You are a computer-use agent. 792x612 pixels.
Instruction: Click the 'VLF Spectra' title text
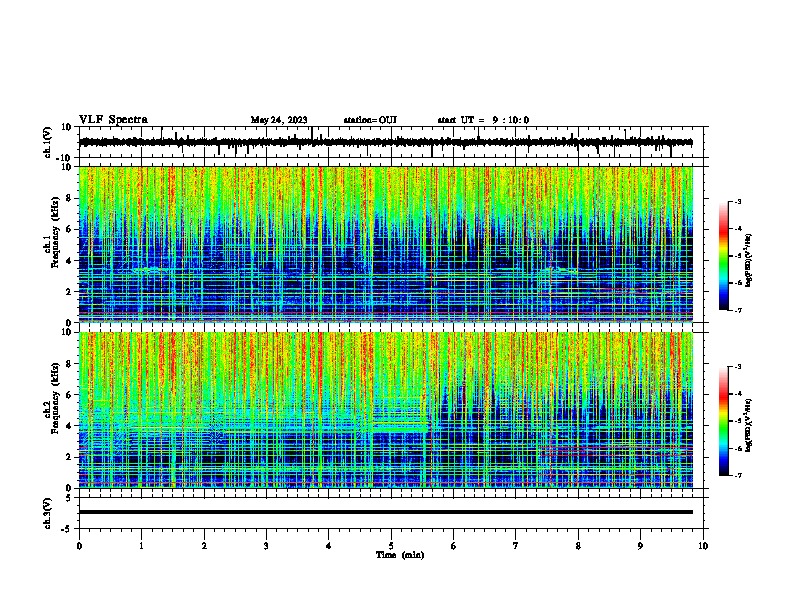[113, 120]
